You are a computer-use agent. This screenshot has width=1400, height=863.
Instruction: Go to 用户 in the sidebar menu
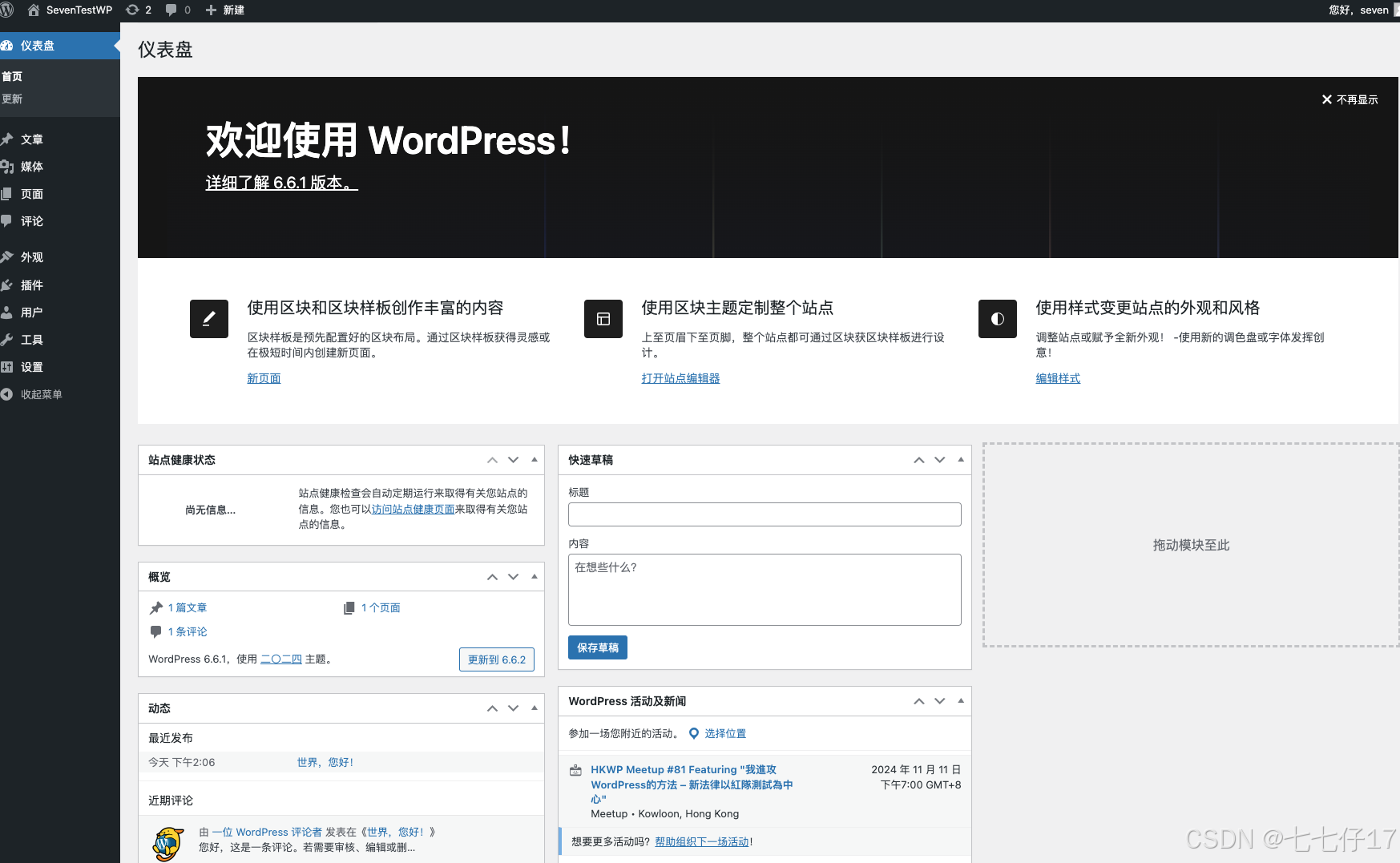(x=32, y=313)
